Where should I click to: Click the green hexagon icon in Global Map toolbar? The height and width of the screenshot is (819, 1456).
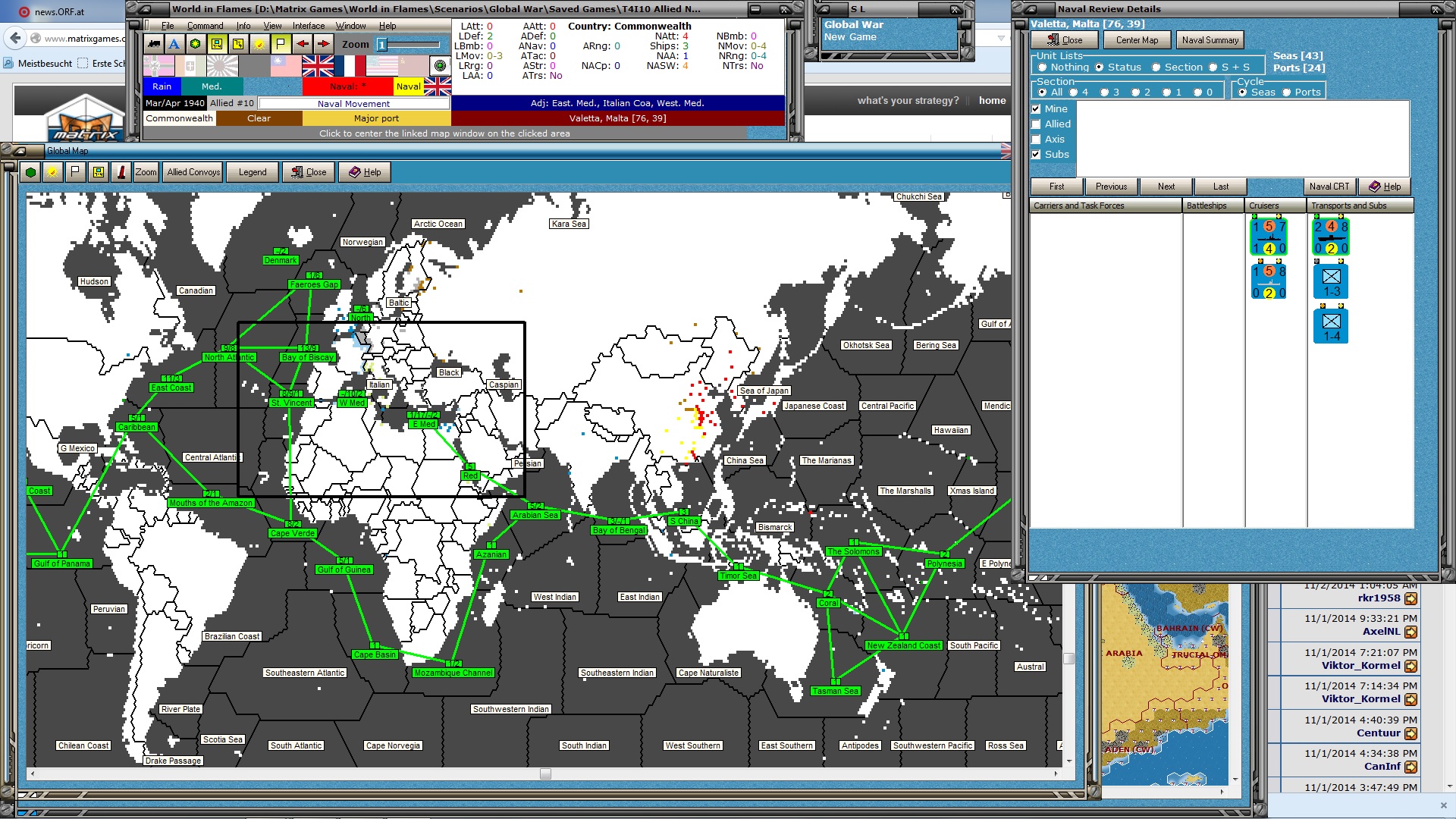pos(30,172)
